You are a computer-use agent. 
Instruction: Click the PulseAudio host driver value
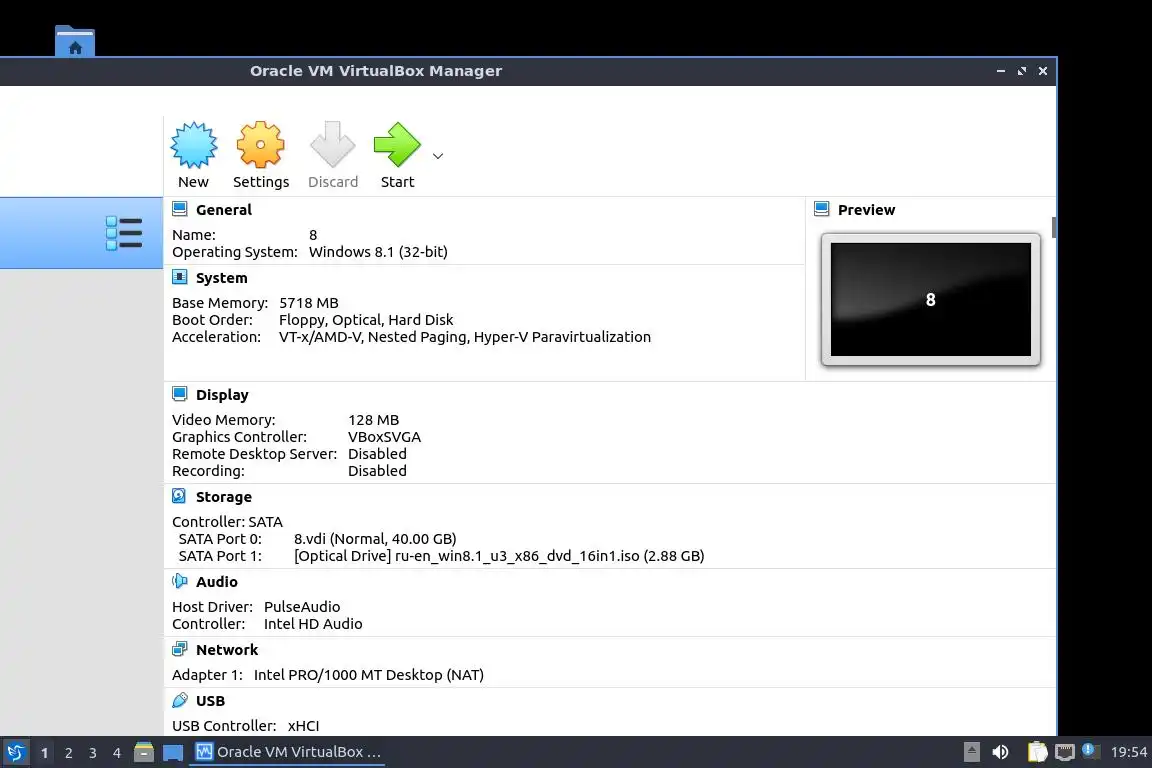click(302, 607)
